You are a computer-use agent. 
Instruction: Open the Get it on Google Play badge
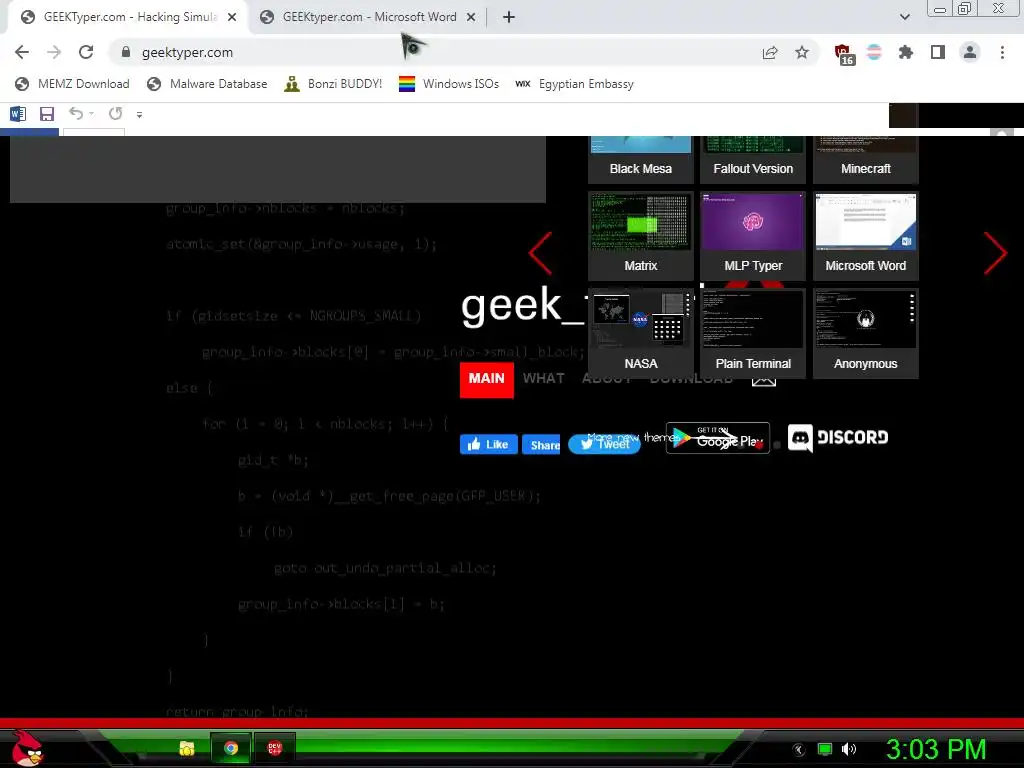pyautogui.click(x=718, y=438)
